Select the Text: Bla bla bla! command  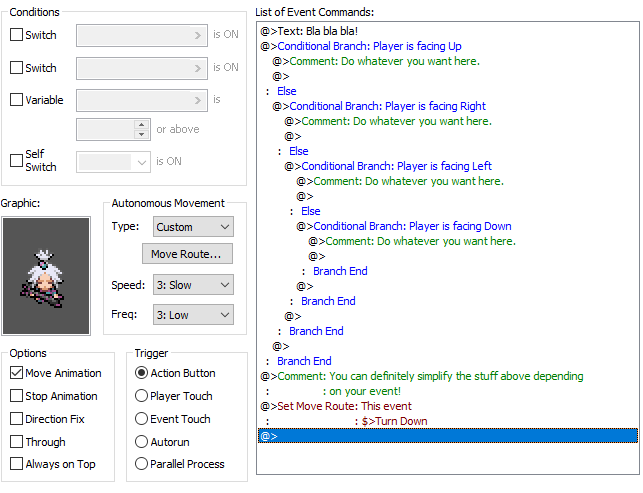(x=314, y=31)
